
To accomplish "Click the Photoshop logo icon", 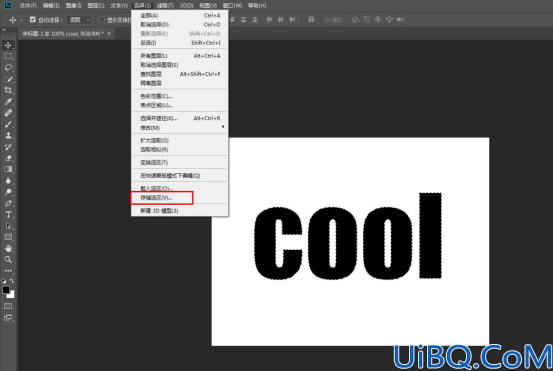I will pos(7,5).
